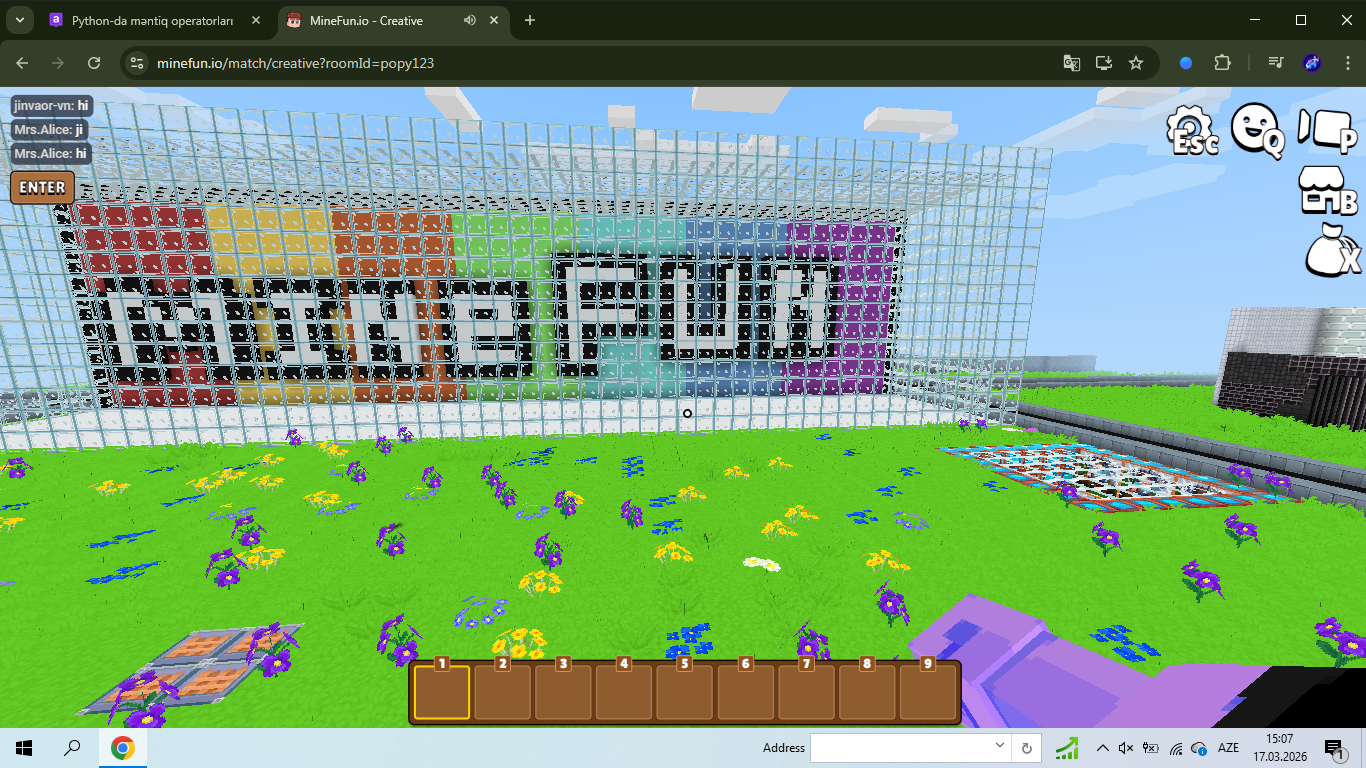The width and height of the screenshot is (1366, 768).
Task: Open the browser Extensions puzzle icon
Action: (1222, 63)
